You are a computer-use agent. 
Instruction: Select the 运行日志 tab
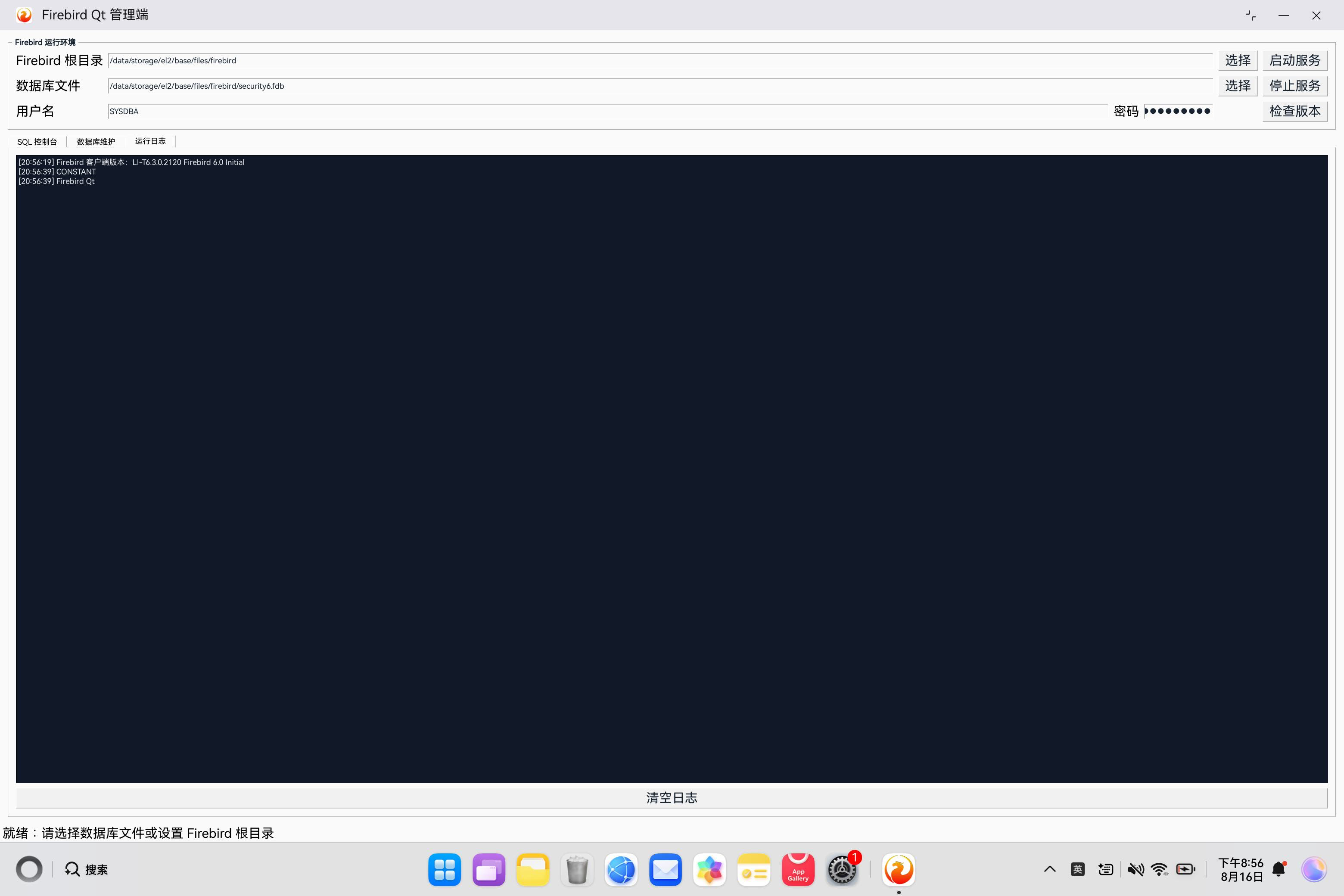tap(150, 141)
